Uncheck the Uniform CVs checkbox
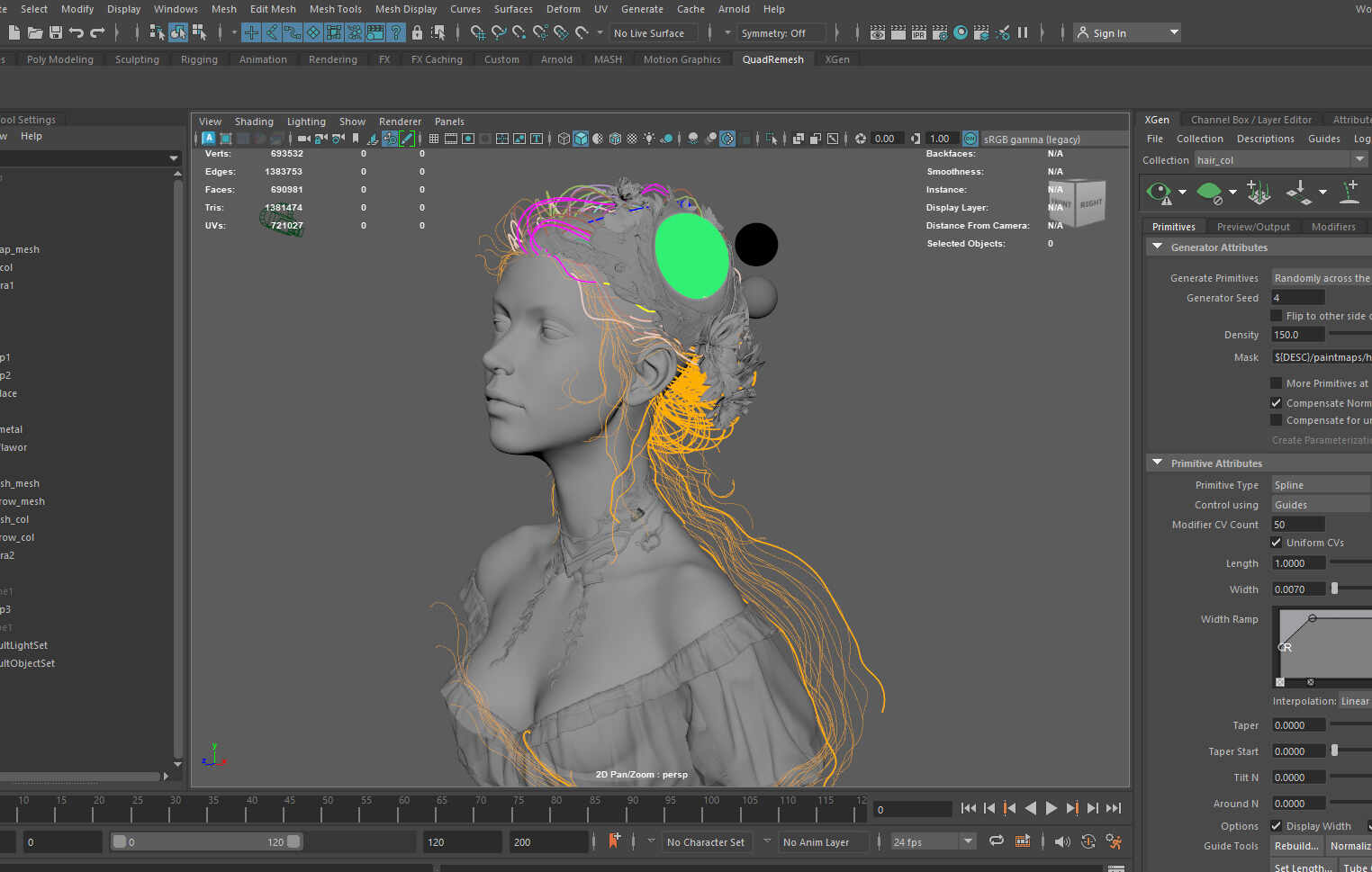Screen dimensions: 1372x872 coord(1276,543)
